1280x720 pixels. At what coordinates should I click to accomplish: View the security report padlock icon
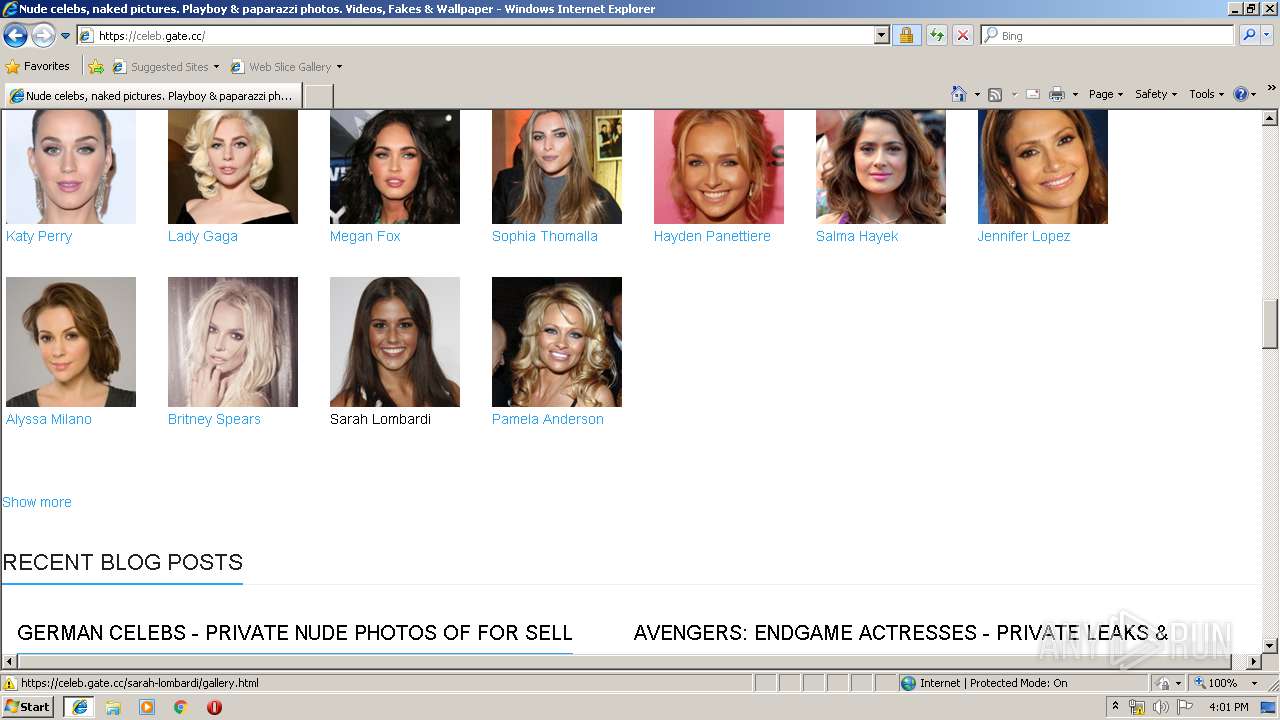click(x=906, y=35)
